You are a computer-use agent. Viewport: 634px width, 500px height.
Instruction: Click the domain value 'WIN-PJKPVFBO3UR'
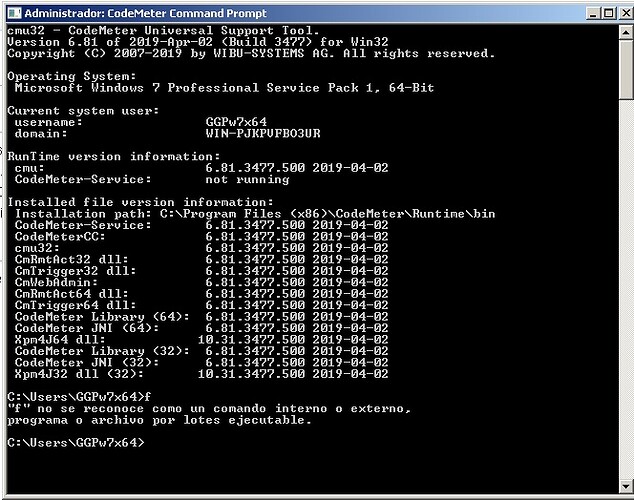tap(263, 133)
